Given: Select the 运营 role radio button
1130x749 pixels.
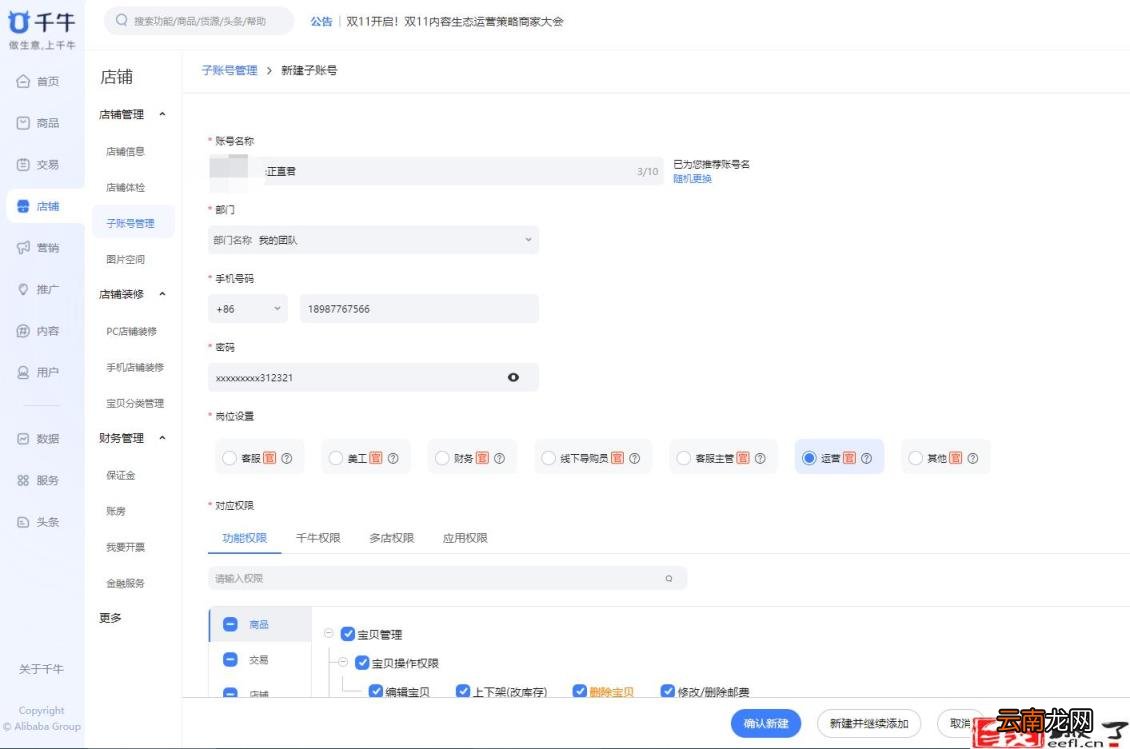Looking at the screenshot, I should (x=809, y=458).
